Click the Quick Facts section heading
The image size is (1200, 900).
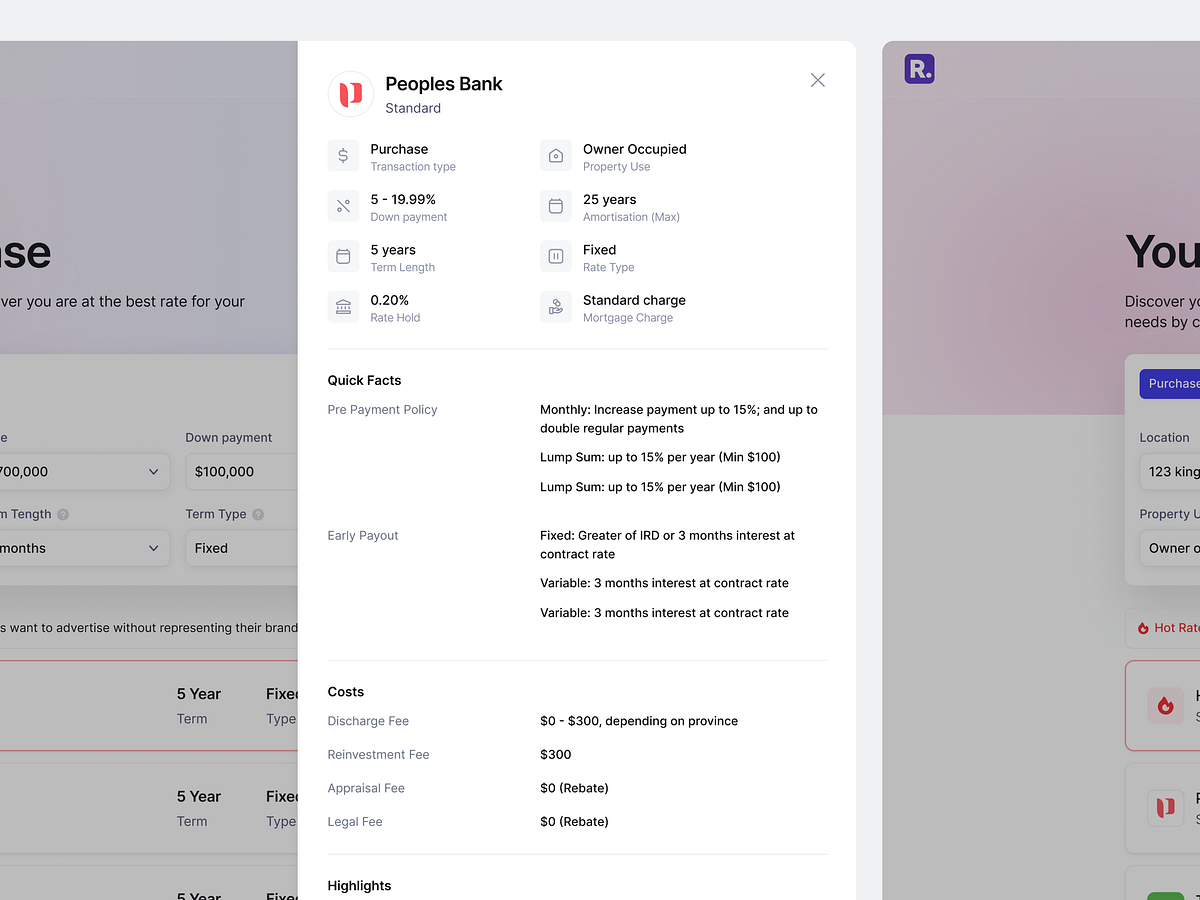point(364,380)
